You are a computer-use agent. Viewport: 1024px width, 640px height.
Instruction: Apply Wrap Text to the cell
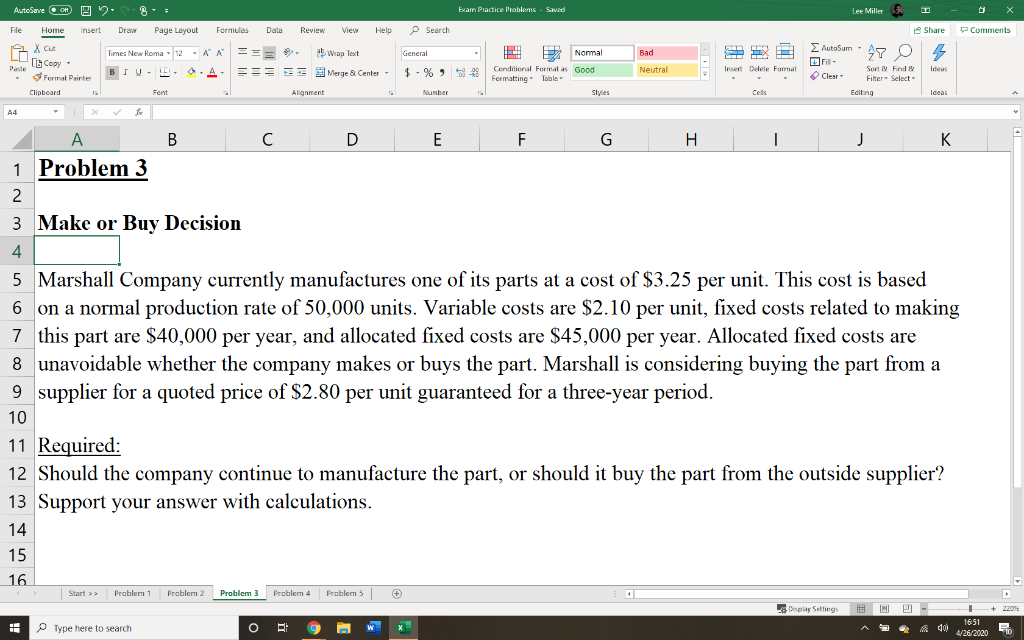338,53
